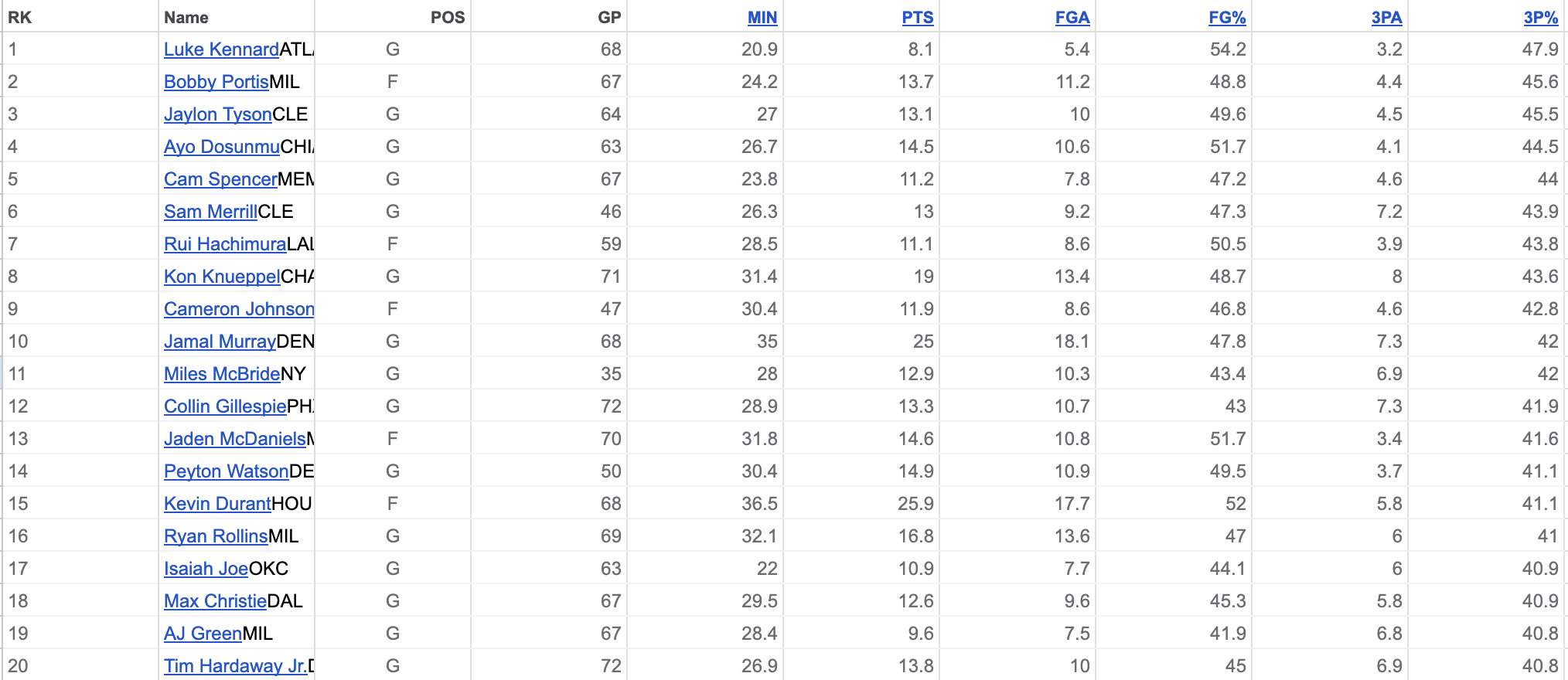Select Jamal Murray's 18.1 FGA cell
The image size is (1568, 680).
click(1017, 342)
